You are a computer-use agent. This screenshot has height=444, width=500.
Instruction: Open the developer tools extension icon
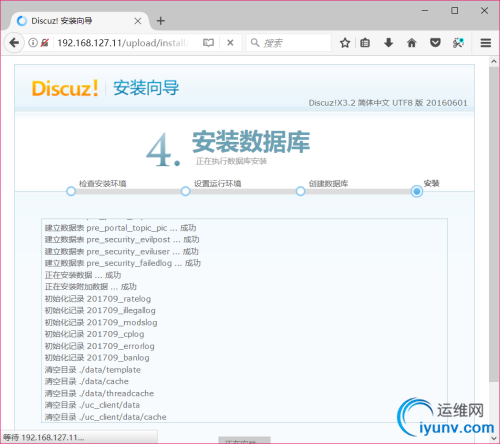coord(458,43)
